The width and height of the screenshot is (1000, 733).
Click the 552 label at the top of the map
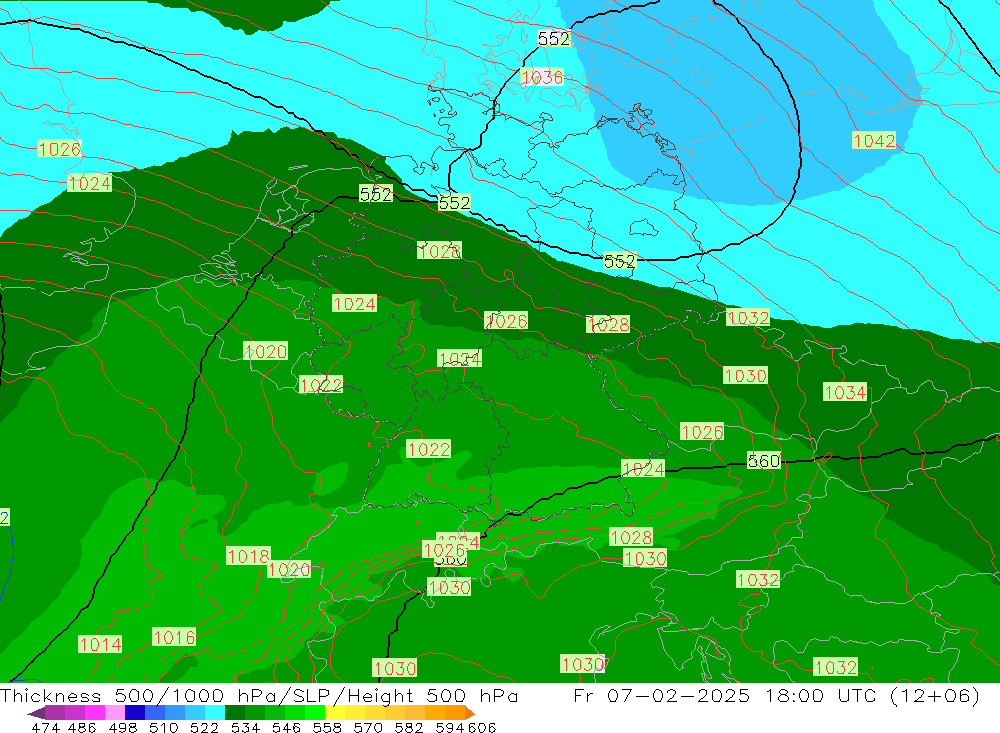tap(553, 39)
